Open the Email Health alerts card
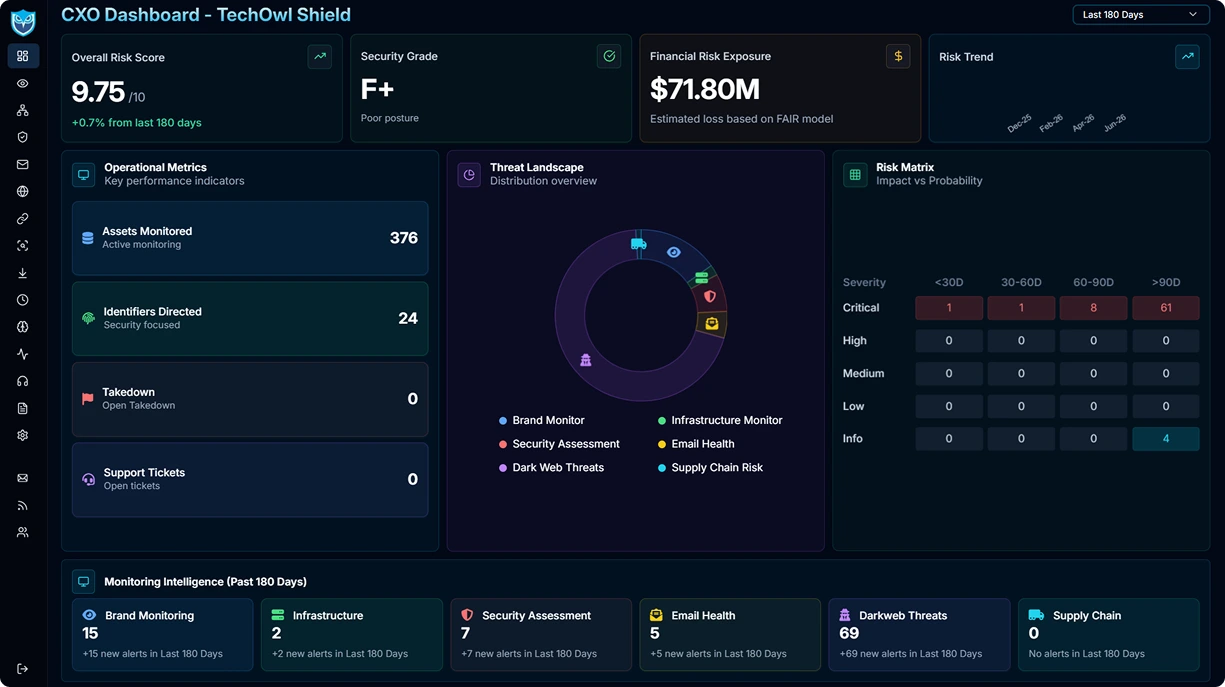Image resolution: width=1225 pixels, height=687 pixels. click(x=730, y=634)
